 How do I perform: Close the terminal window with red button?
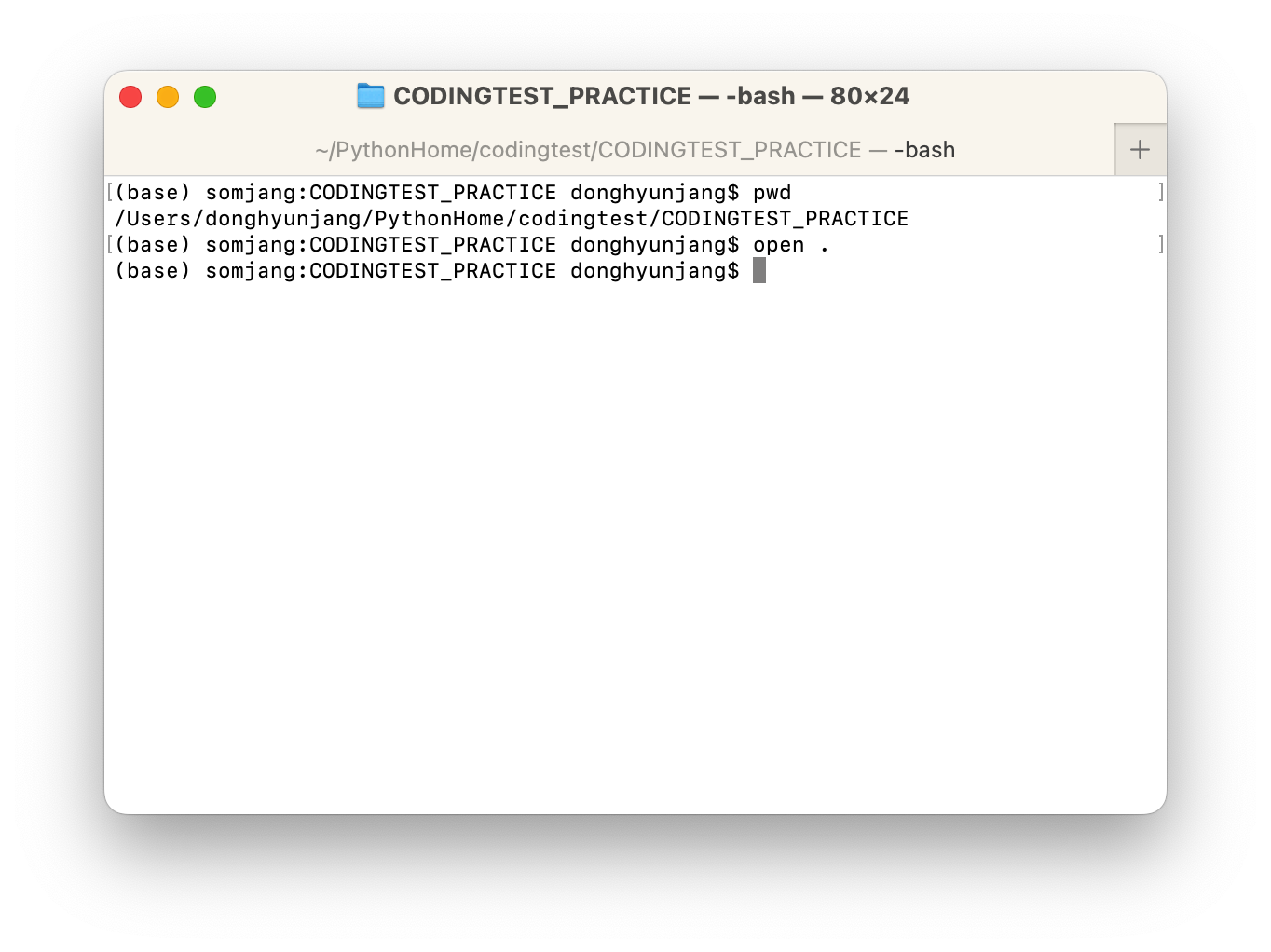tap(130, 97)
